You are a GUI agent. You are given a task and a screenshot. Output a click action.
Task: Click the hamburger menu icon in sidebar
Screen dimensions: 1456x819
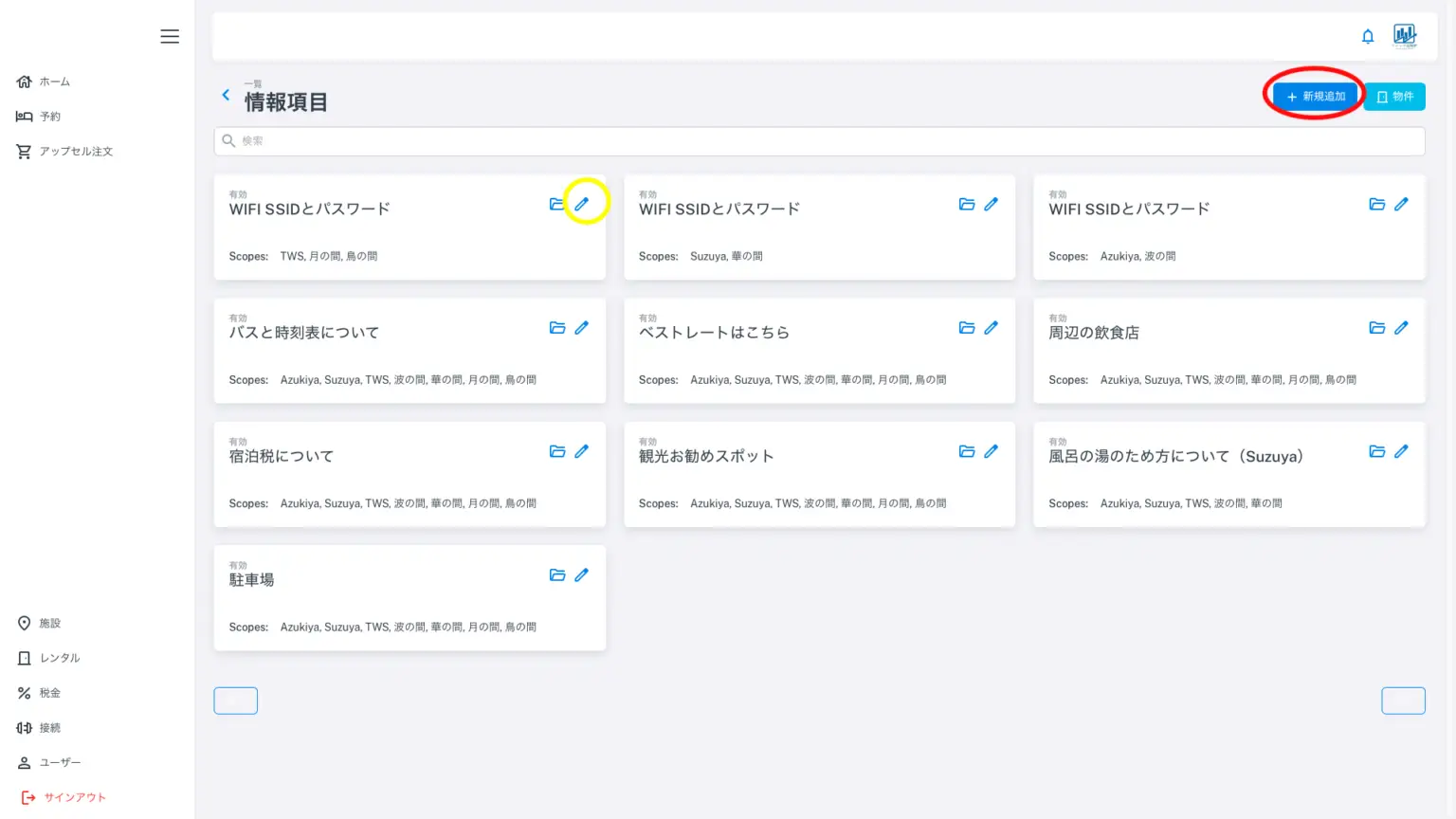pyautogui.click(x=170, y=36)
